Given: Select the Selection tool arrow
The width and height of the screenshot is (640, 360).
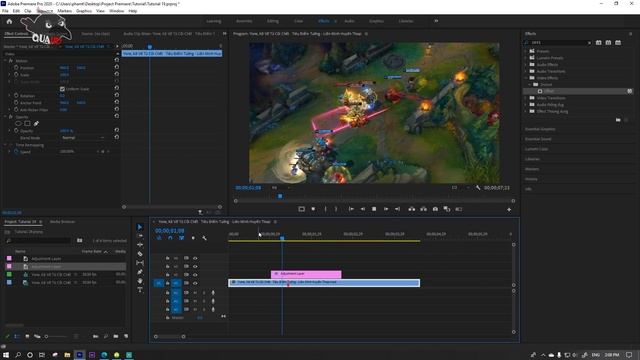Looking at the screenshot, I should [140, 227].
